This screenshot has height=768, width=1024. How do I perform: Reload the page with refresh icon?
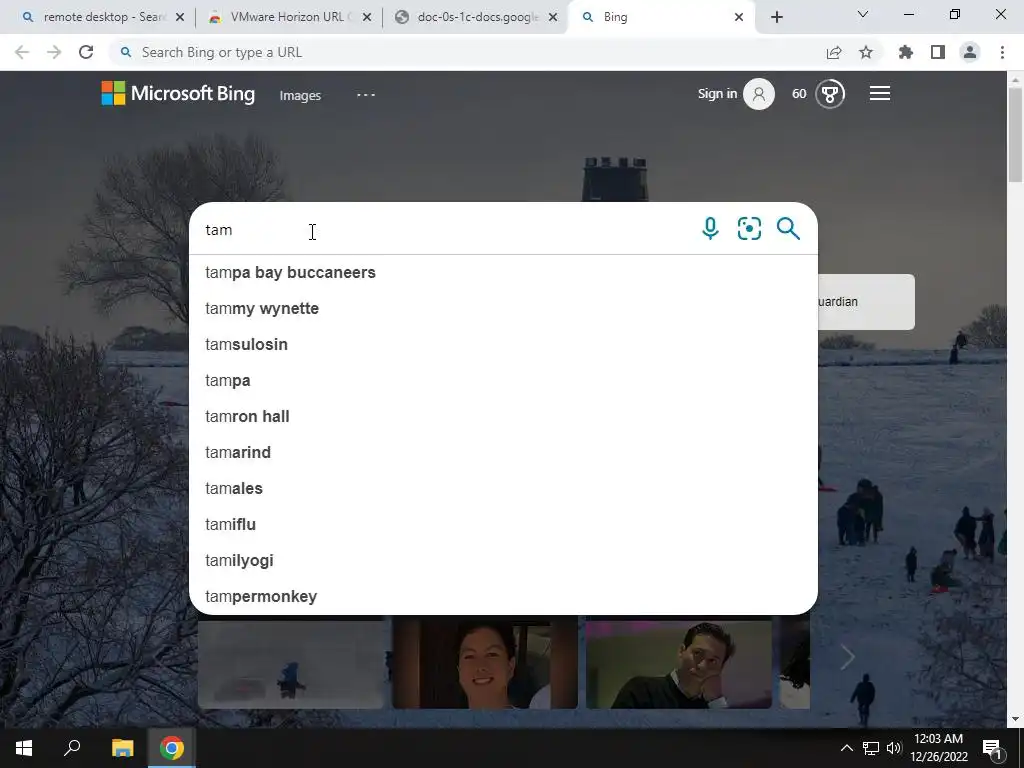click(86, 52)
